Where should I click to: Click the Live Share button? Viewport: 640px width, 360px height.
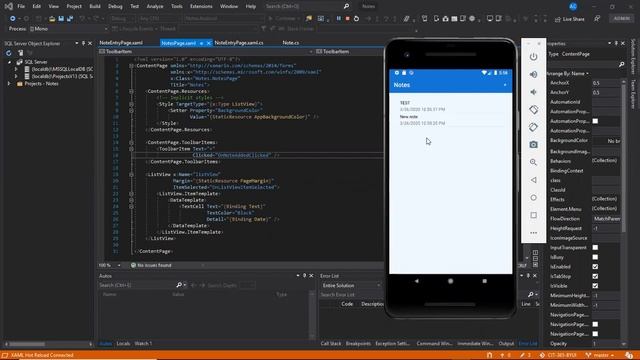tap(569, 19)
